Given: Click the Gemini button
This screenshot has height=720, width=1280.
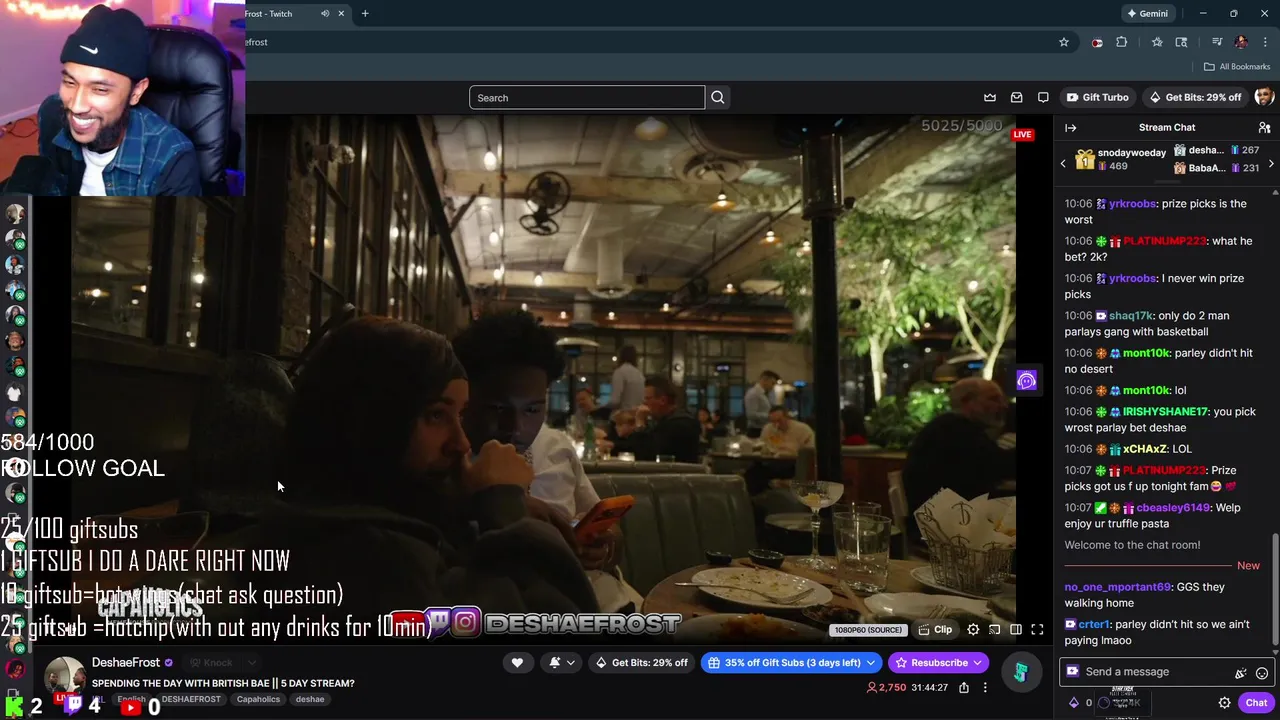Looking at the screenshot, I should (1147, 14).
